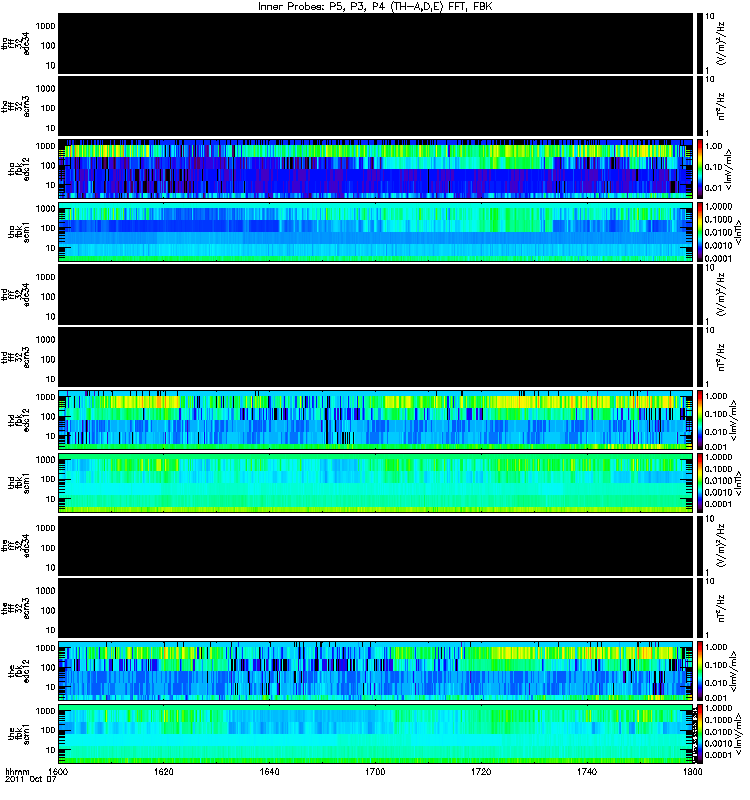Screen dimensions: 750x800
Task: Click the 0.01 colorbar value of tha fbk edc12
Action: point(714,188)
